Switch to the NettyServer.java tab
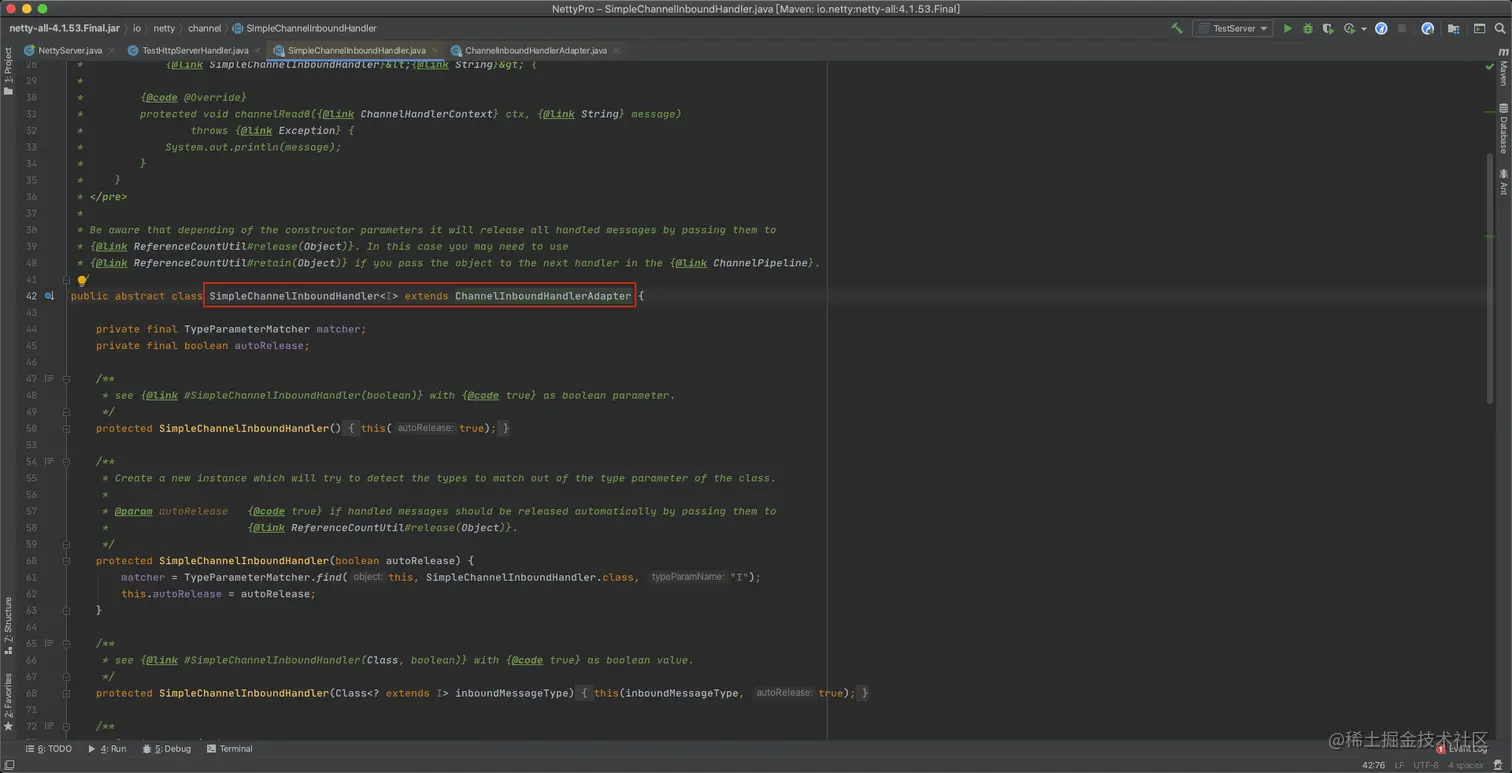1512x773 pixels. point(70,50)
